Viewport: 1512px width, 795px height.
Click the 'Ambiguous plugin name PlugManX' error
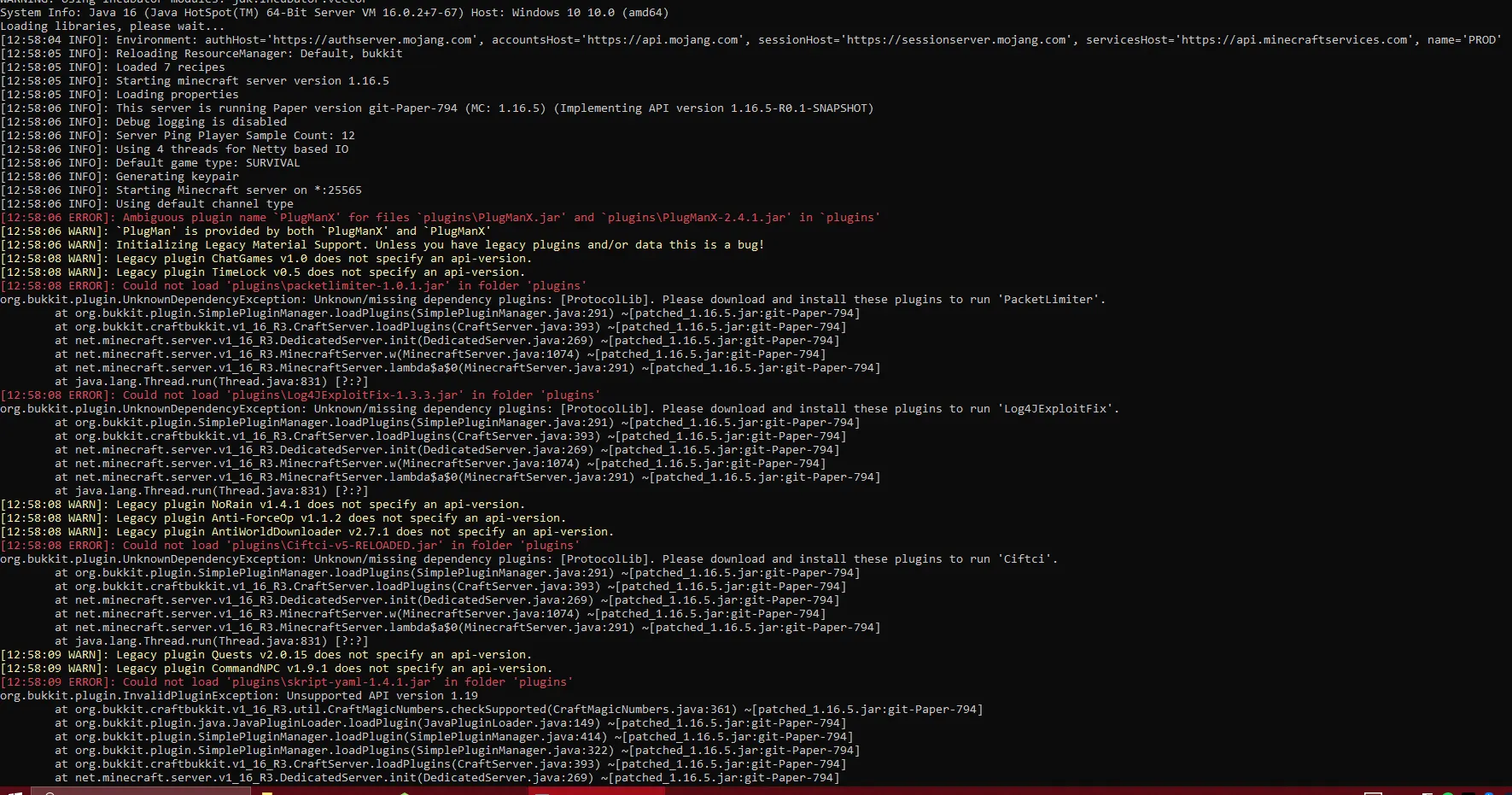pyautogui.click(x=441, y=218)
